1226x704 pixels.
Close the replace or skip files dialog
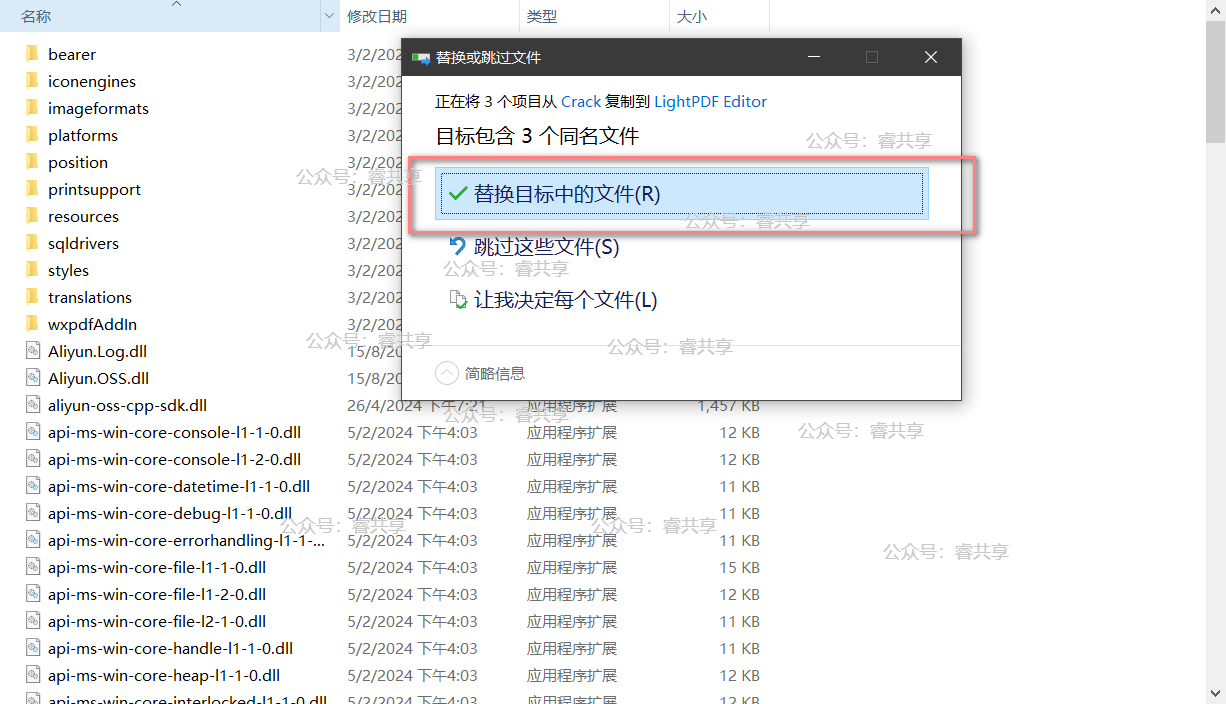tap(931, 57)
